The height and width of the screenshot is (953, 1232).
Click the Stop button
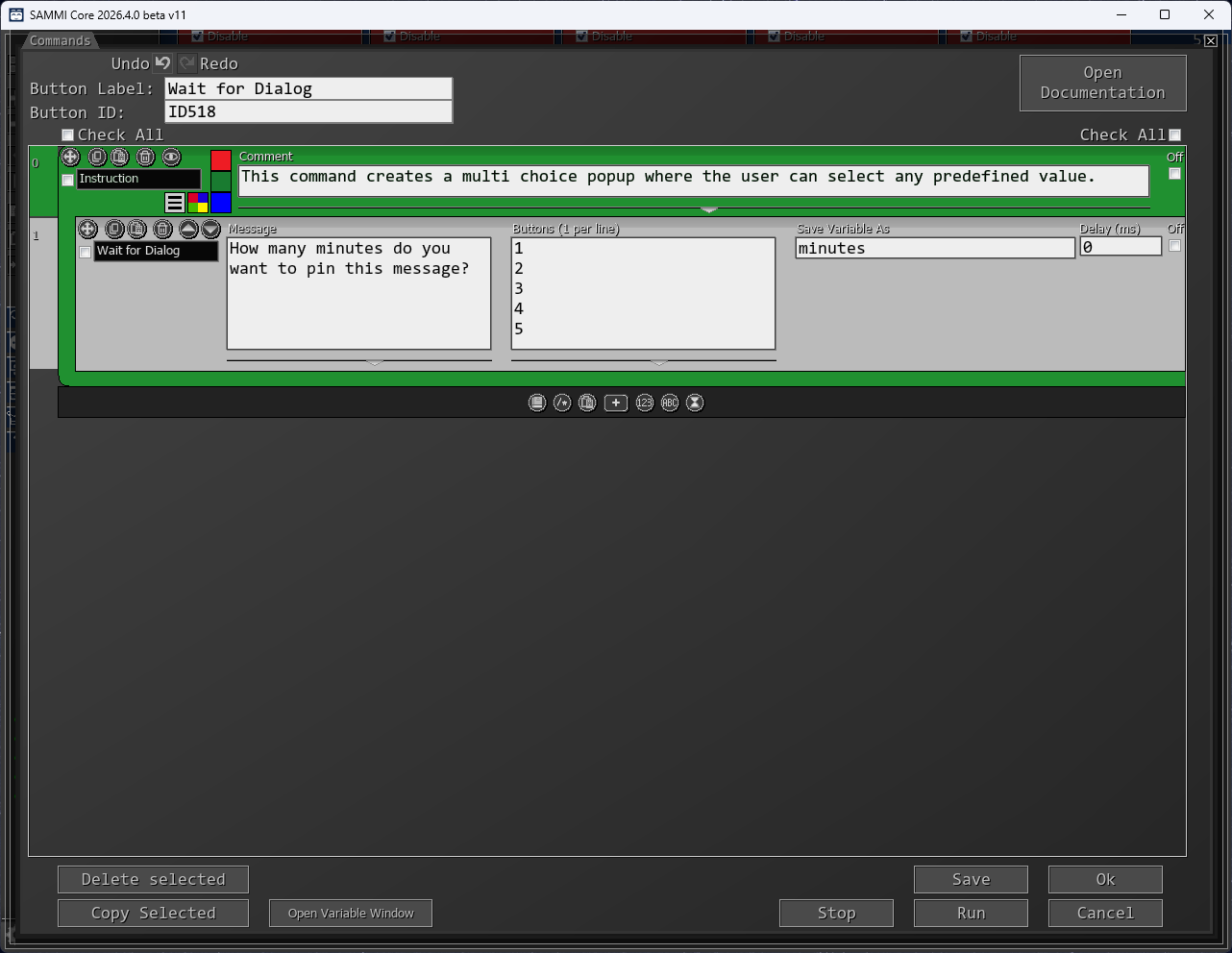coord(836,913)
